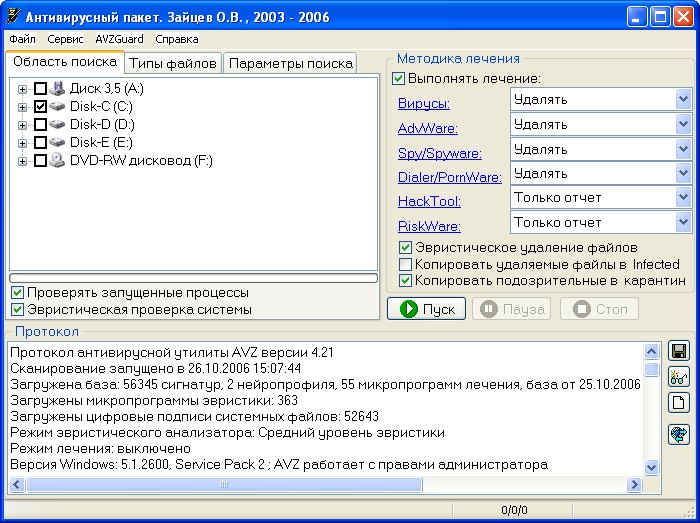Open the Сервис menu
700x523 pixels.
point(65,39)
